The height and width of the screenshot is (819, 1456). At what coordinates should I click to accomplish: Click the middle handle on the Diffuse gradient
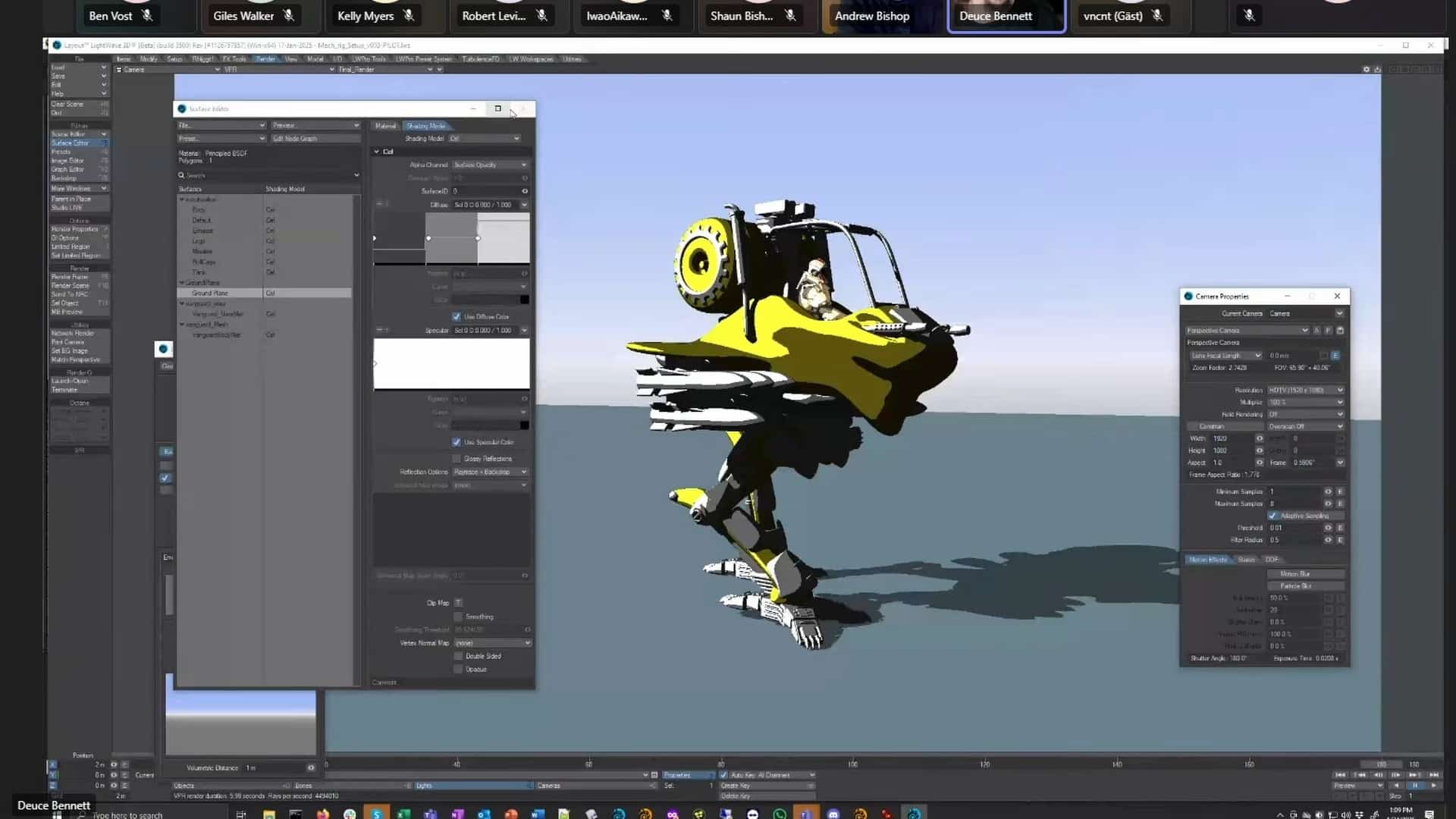428,237
